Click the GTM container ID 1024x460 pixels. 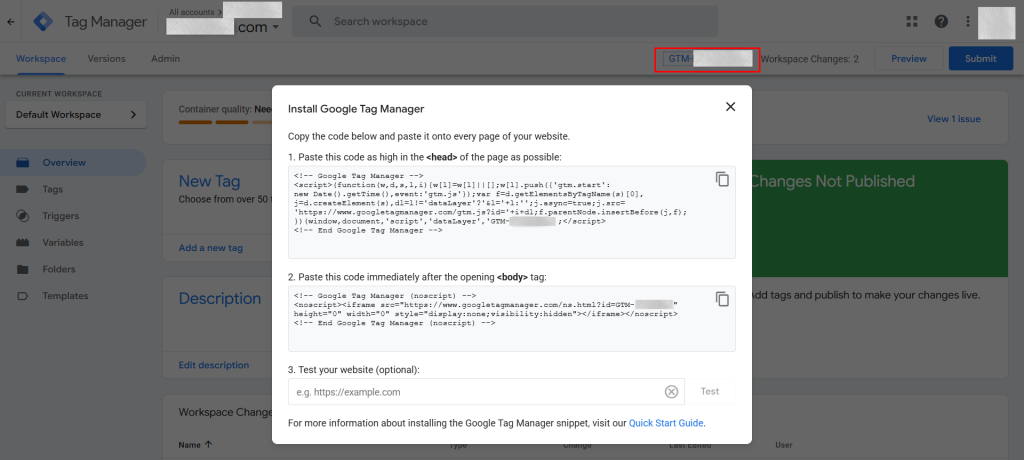[x=708, y=59]
